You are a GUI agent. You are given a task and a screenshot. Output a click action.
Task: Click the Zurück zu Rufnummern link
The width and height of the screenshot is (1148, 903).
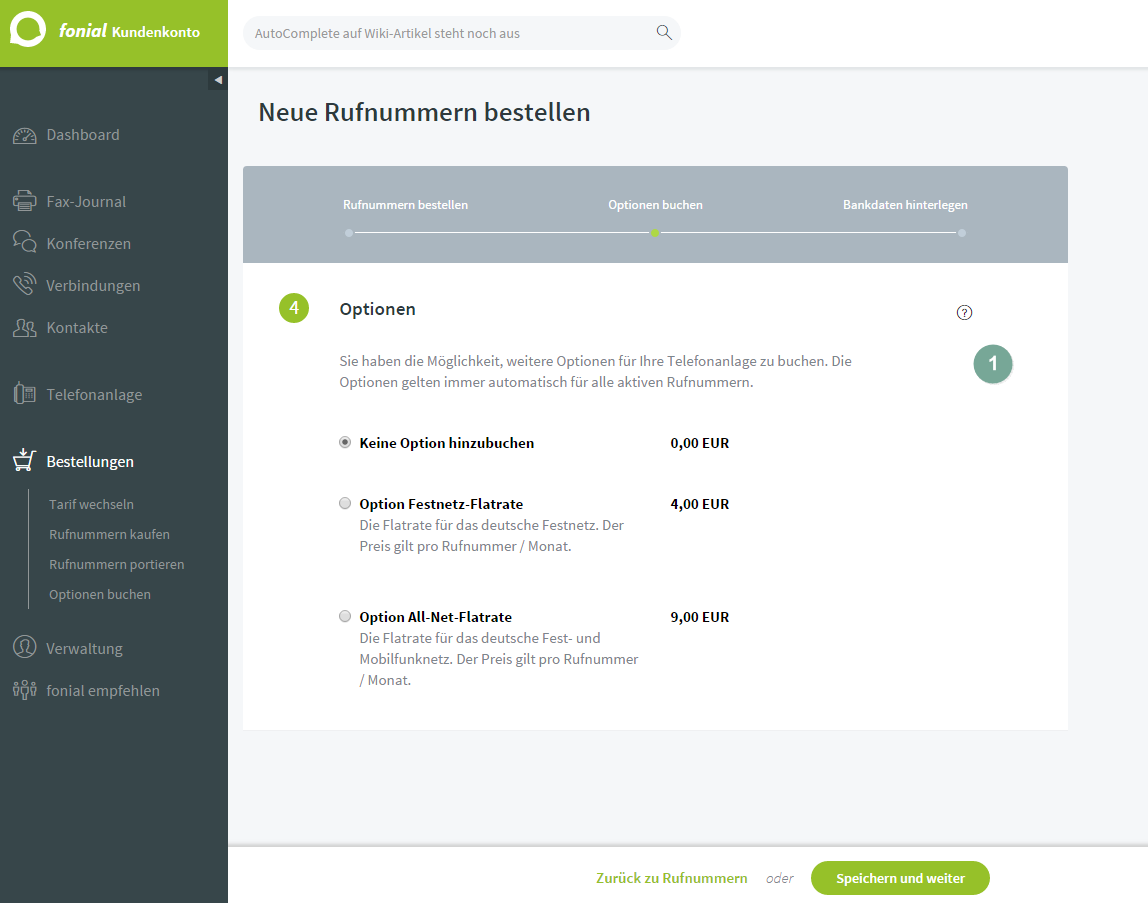coord(671,877)
